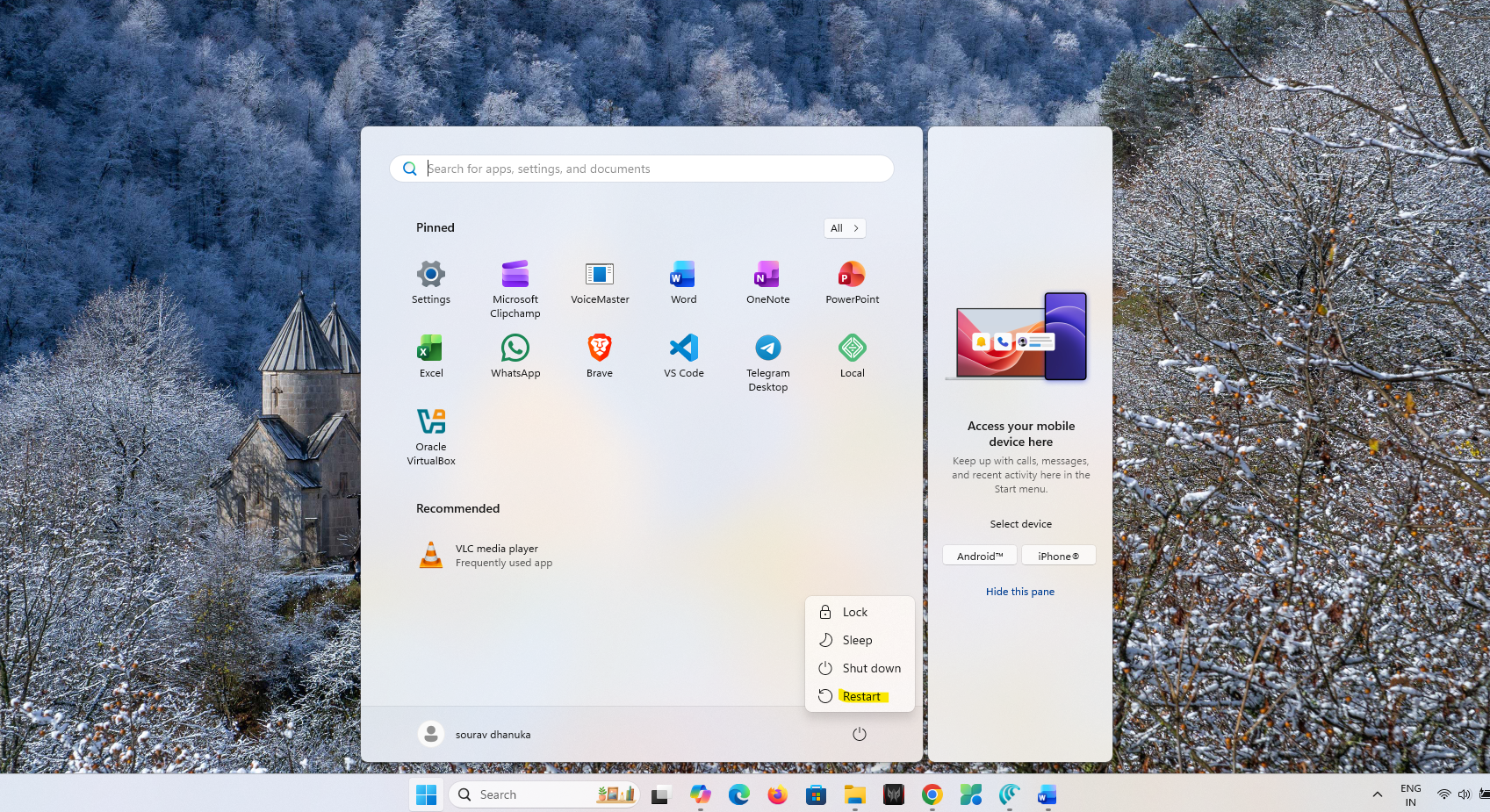Select Restart from the power menu
This screenshot has width=1490, height=812.
860,697
